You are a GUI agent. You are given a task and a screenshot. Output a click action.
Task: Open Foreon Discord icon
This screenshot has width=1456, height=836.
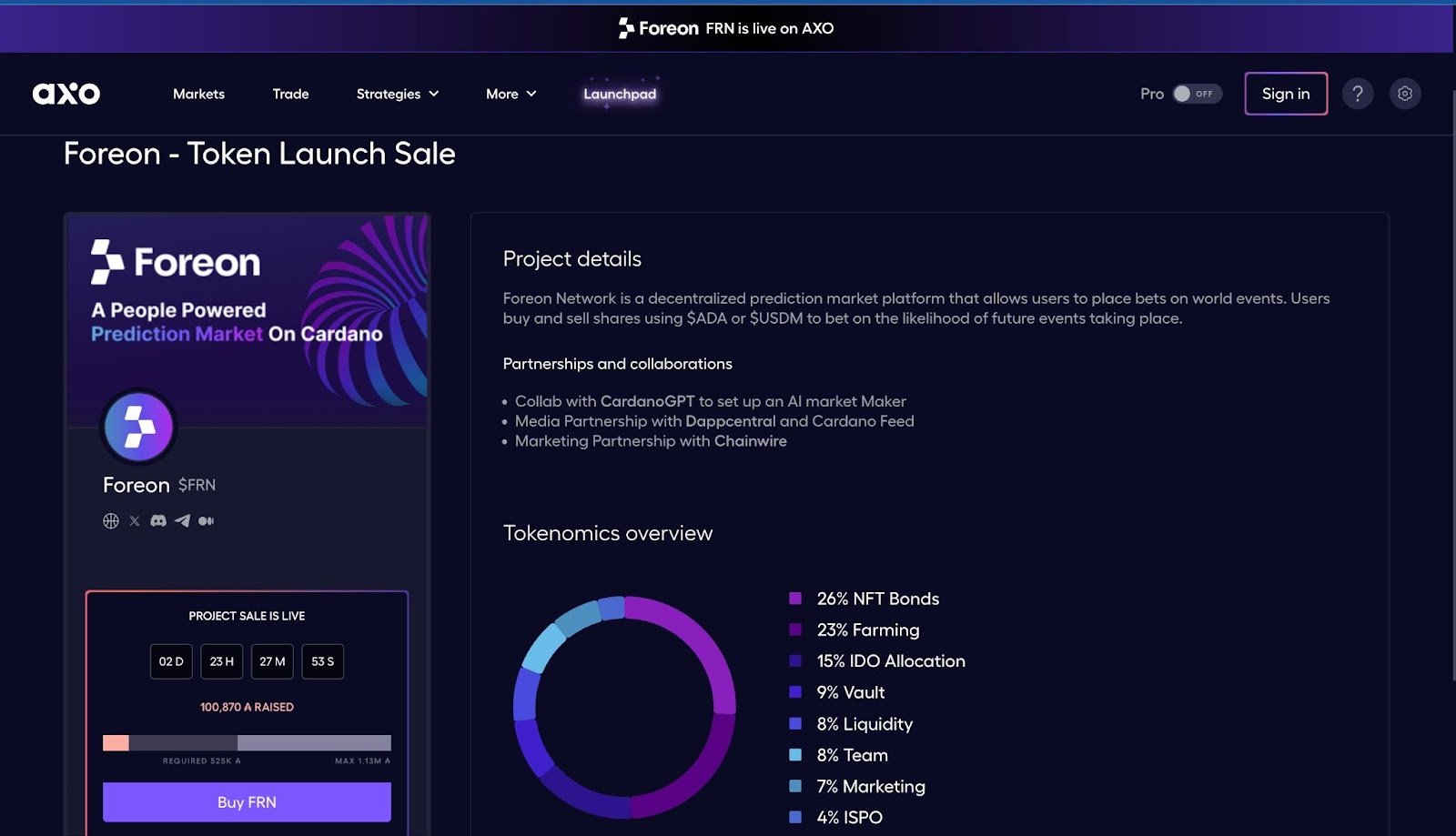(x=158, y=521)
